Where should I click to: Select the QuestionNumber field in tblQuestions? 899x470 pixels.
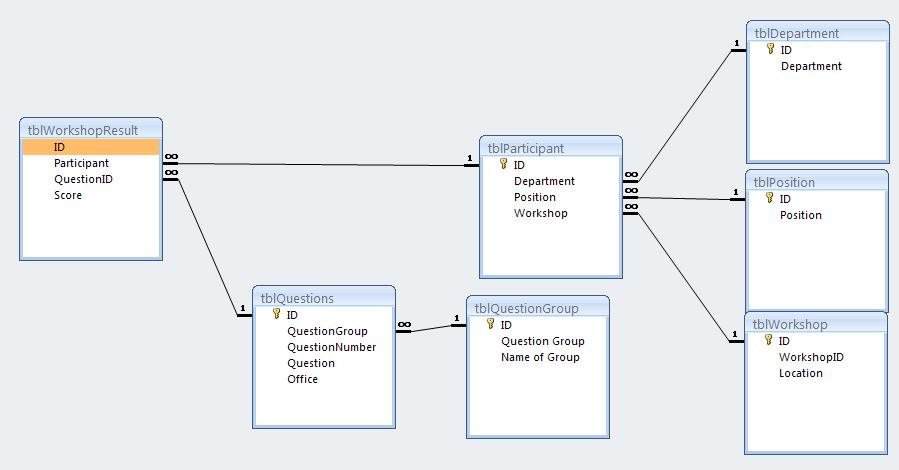pos(331,347)
